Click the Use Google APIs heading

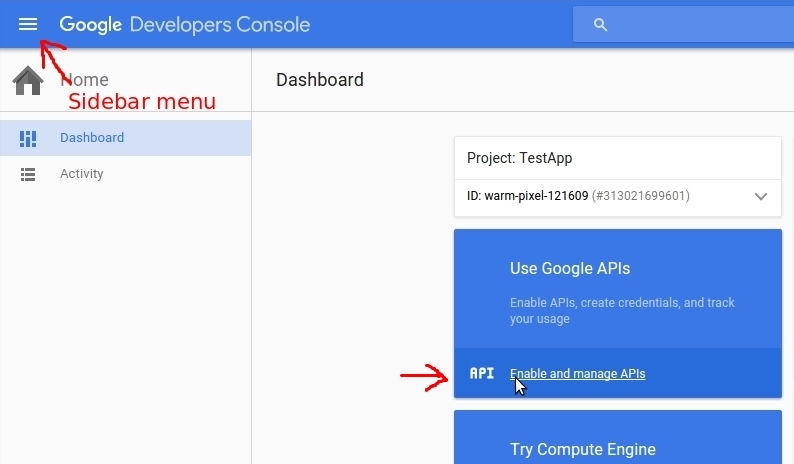[570, 268]
